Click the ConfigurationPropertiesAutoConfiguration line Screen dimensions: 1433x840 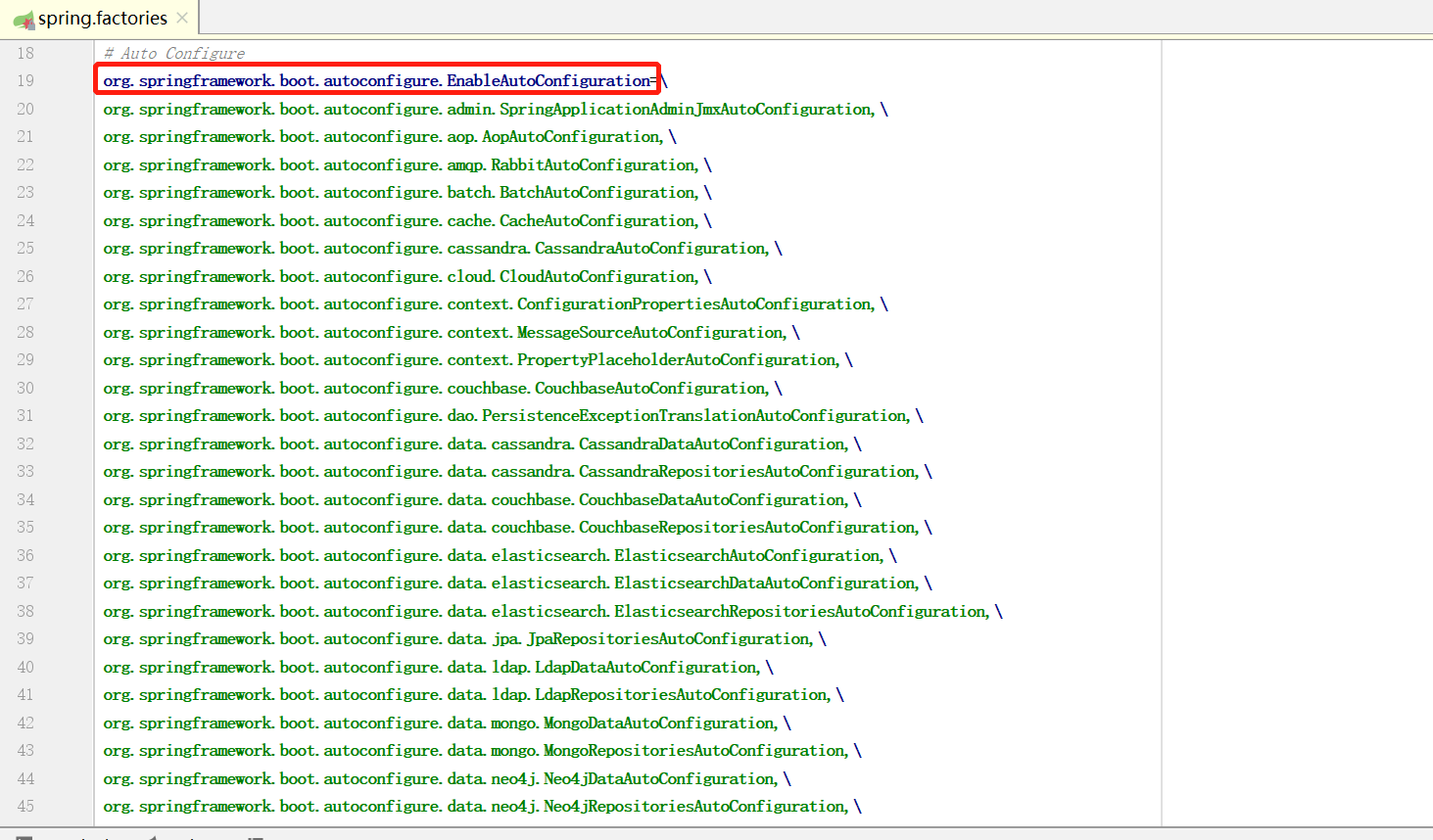click(x=496, y=303)
